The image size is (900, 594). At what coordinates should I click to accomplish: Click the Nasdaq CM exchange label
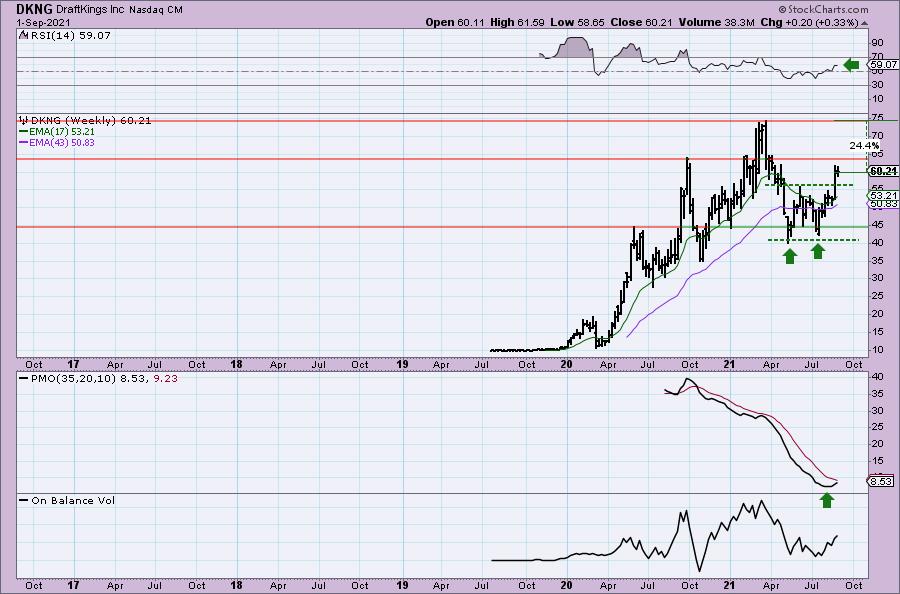click(x=156, y=10)
